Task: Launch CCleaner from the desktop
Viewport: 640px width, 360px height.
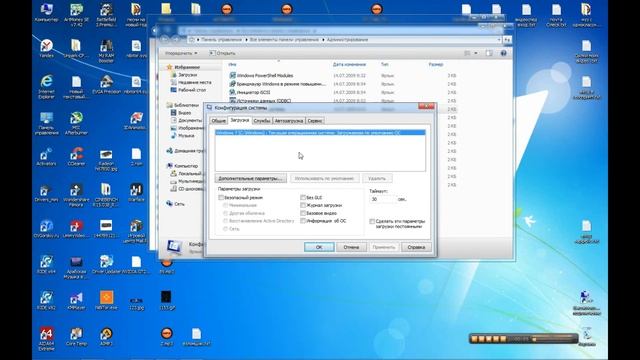Action: 76,157
